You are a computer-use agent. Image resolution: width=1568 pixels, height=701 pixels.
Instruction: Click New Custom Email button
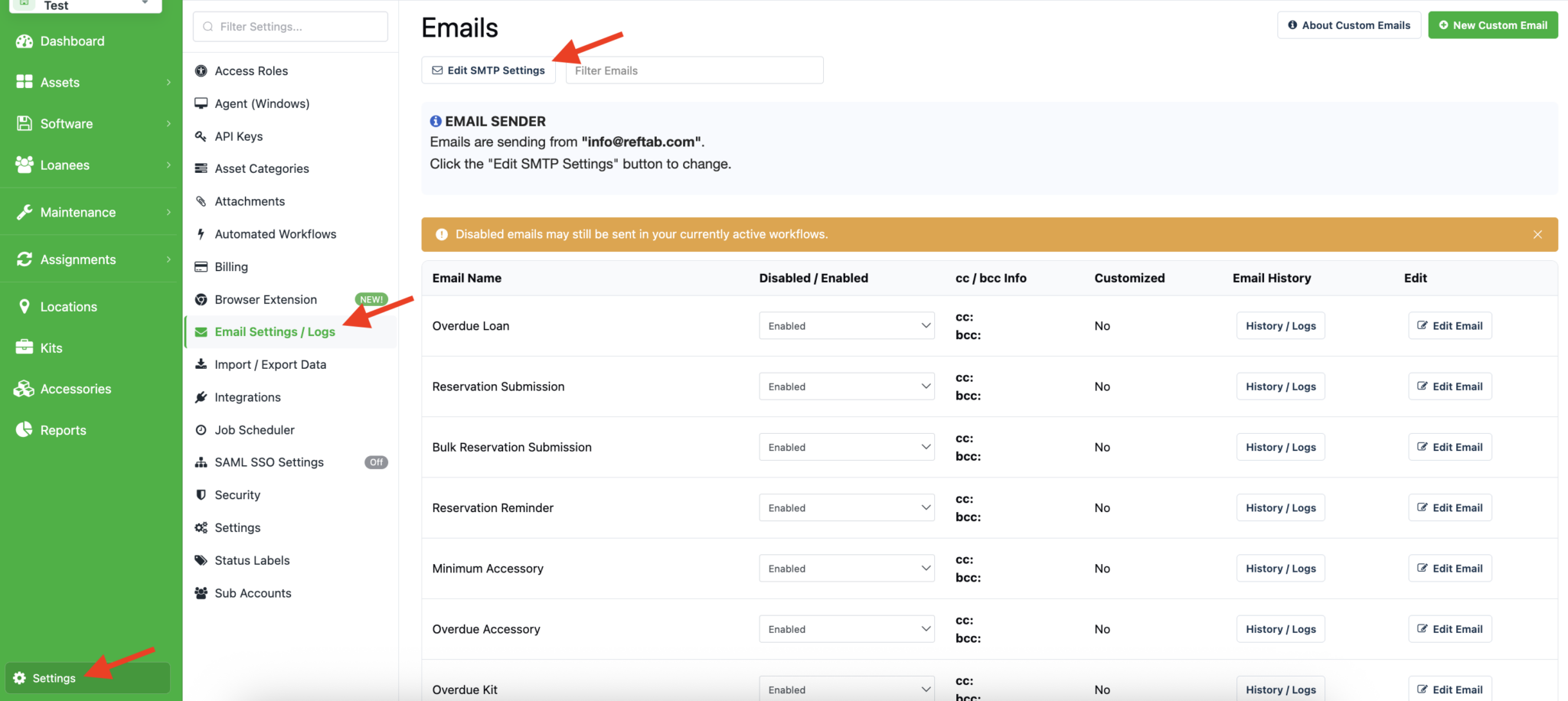(1493, 25)
